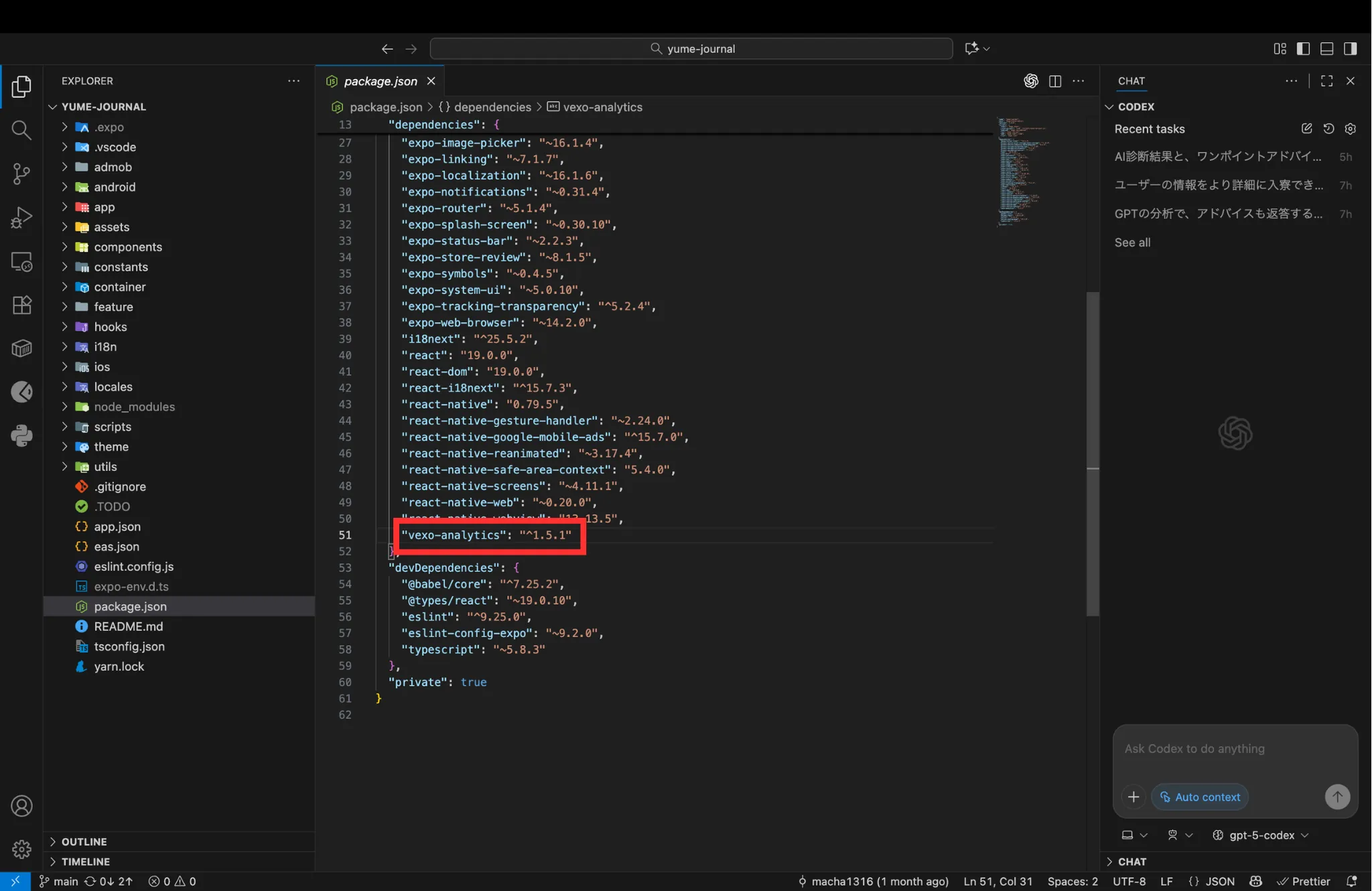This screenshot has width=1372, height=891.
Task: Select the Python icon in the activity bar
Action: coord(21,435)
